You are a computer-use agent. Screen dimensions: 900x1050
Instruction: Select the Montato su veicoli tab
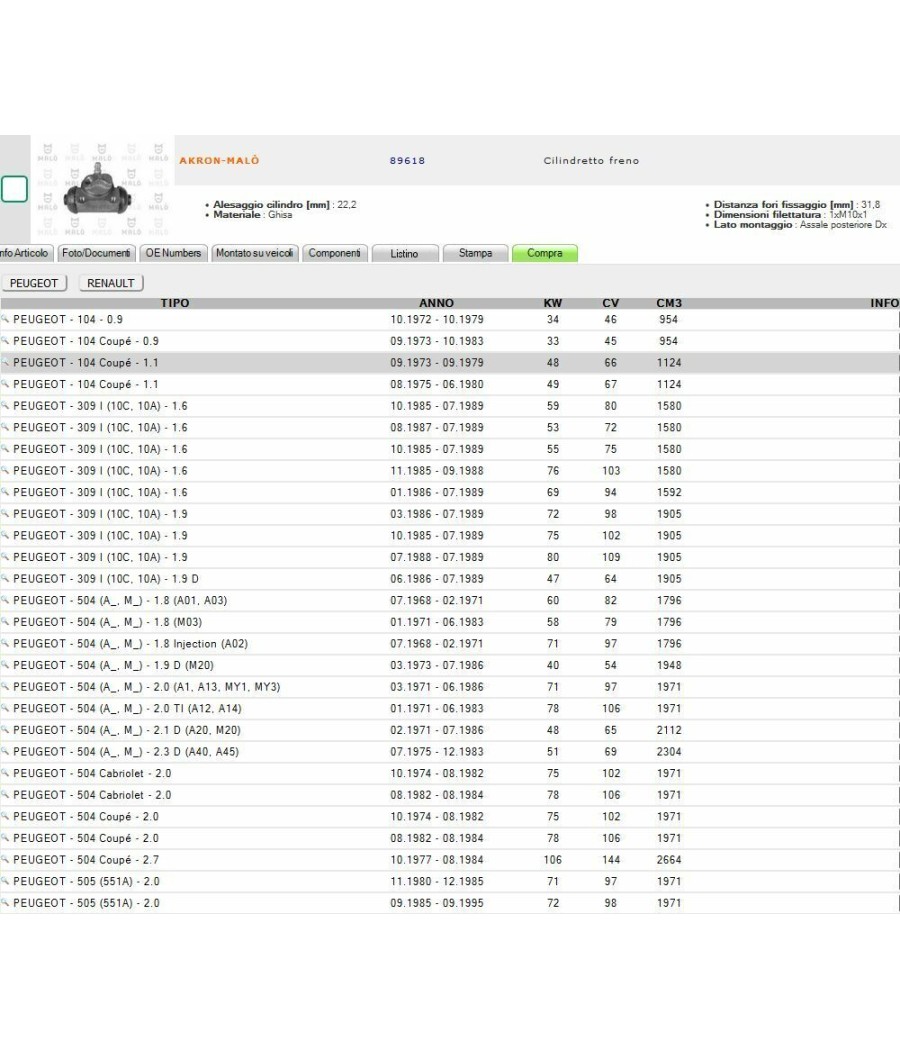click(254, 253)
